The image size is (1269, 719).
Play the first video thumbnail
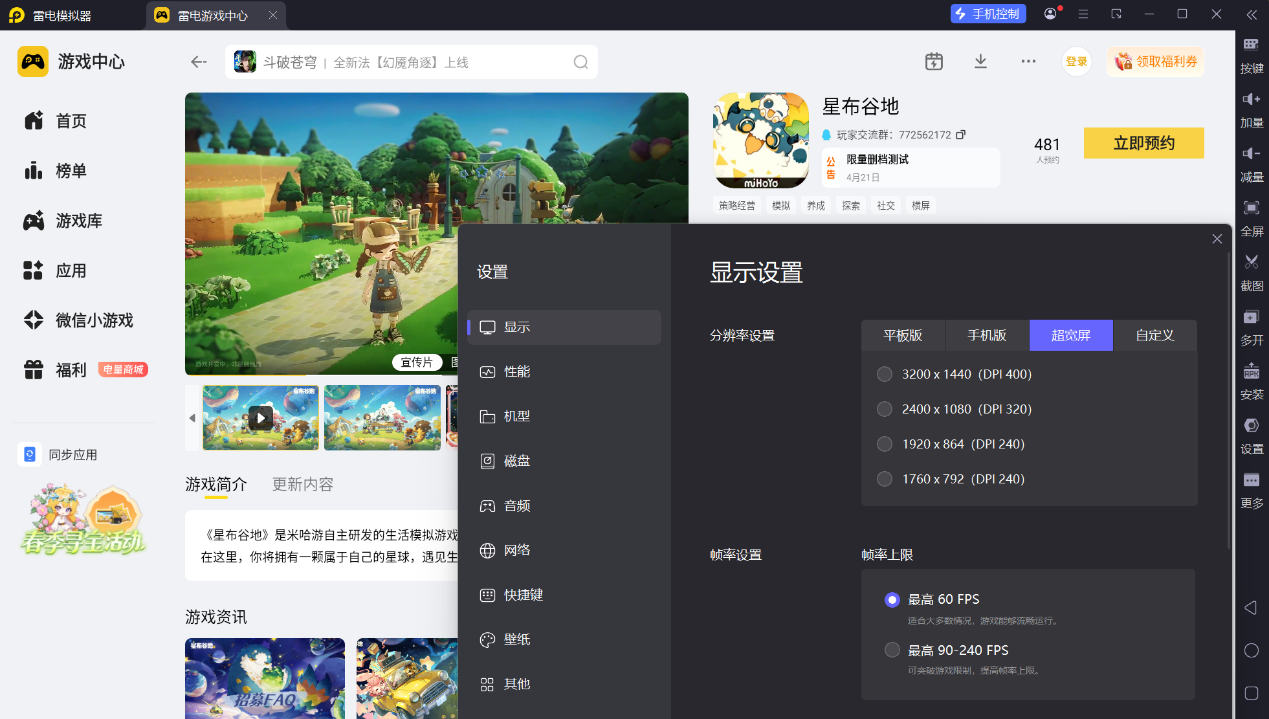[x=260, y=418]
